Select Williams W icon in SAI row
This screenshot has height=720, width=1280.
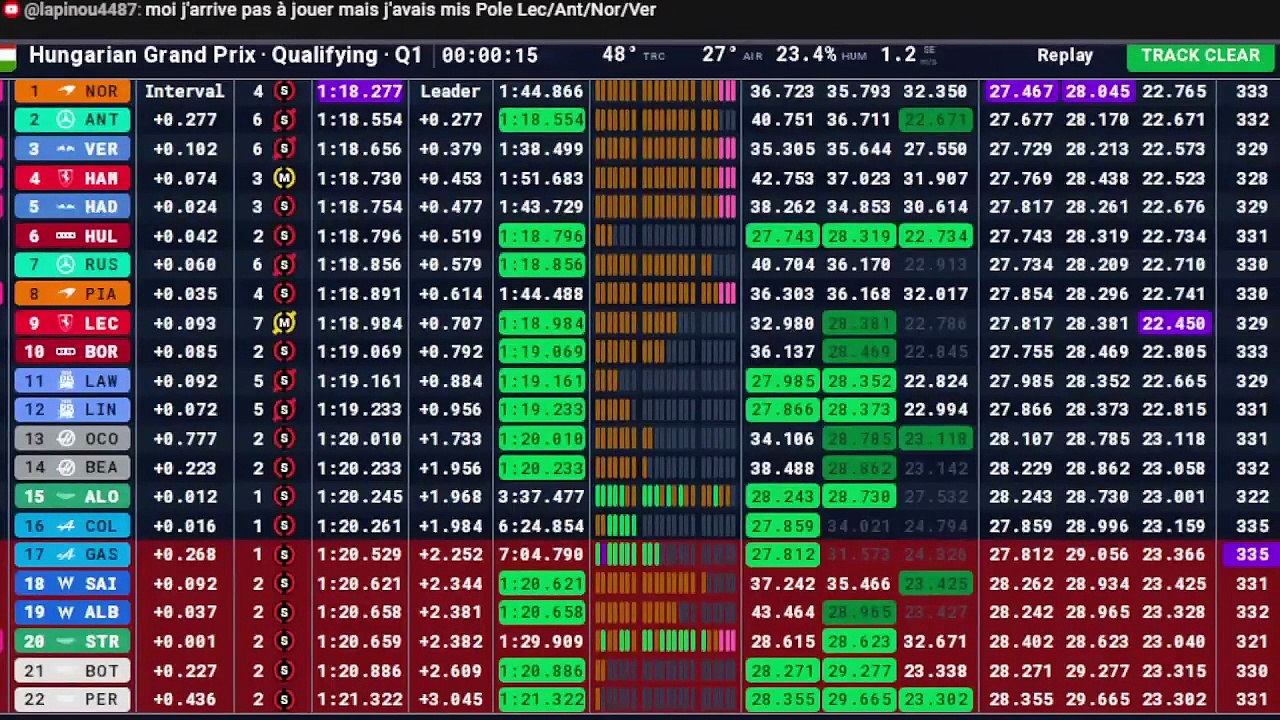tap(66, 584)
